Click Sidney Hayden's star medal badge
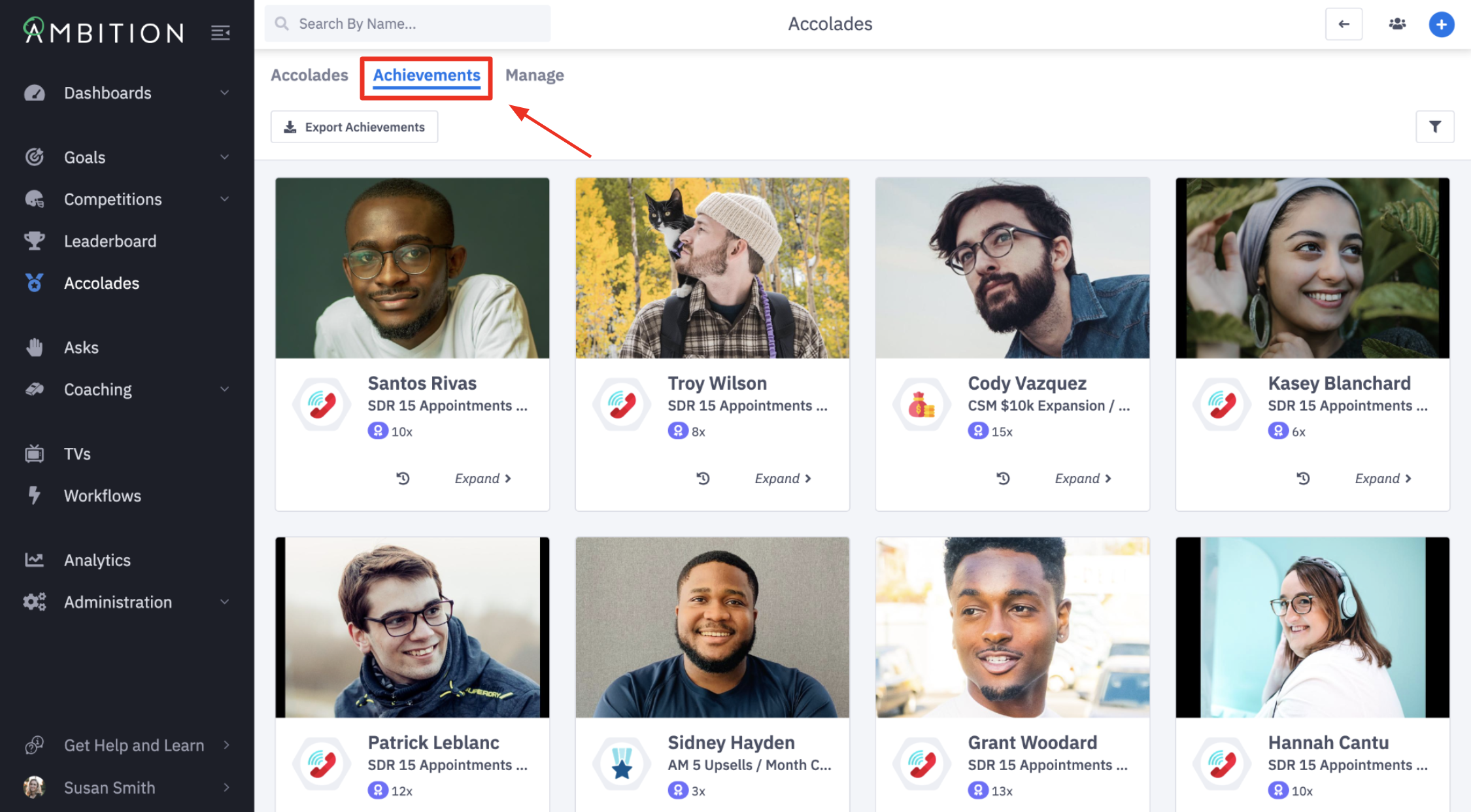This screenshot has height=812, width=1471. point(622,764)
